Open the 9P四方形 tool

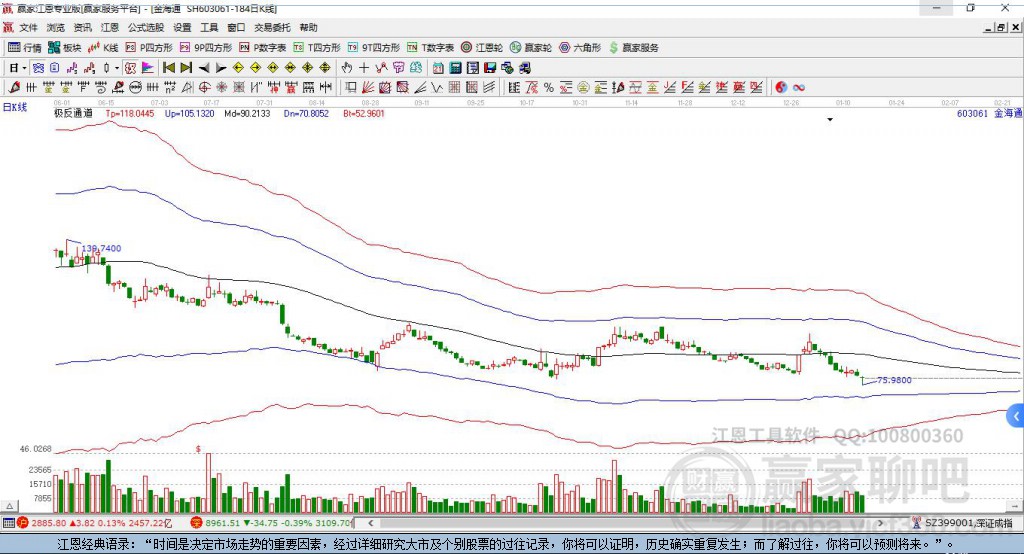pyautogui.click(x=206, y=48)
